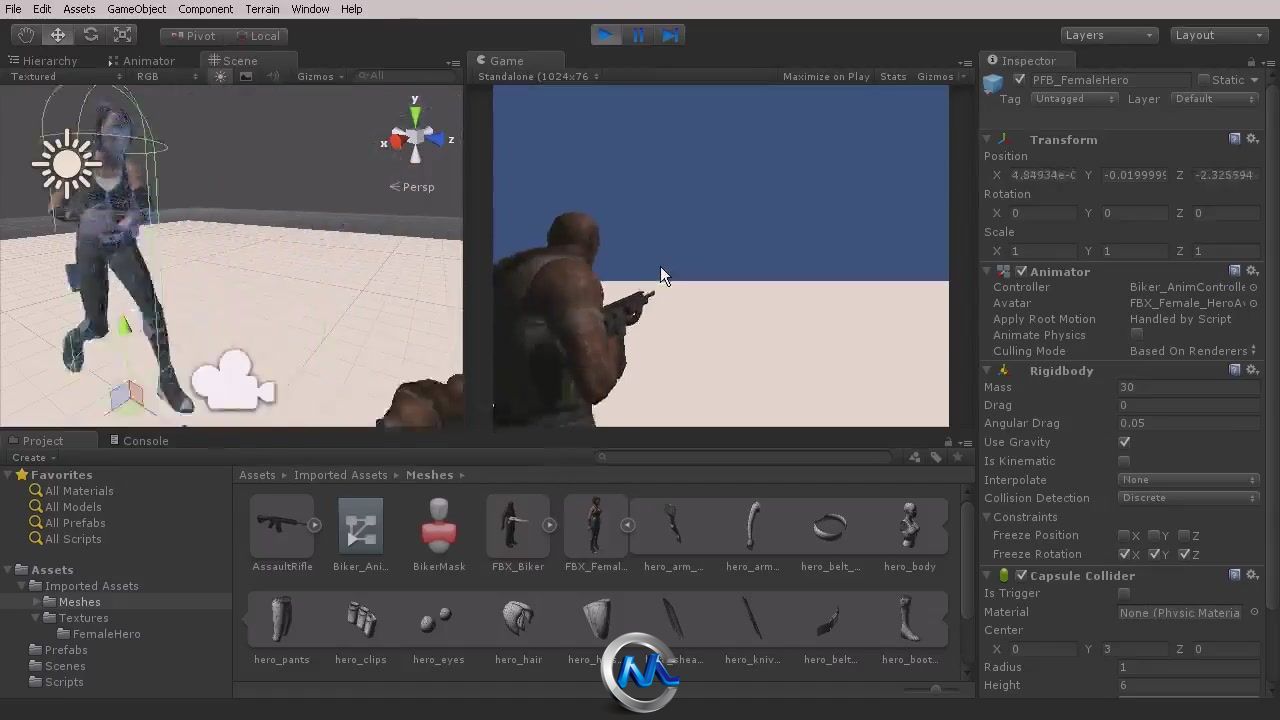Click the scene orientation gizmo
Image resolution: width=1280 pixels, height=720 pixels.
point(416,136)
